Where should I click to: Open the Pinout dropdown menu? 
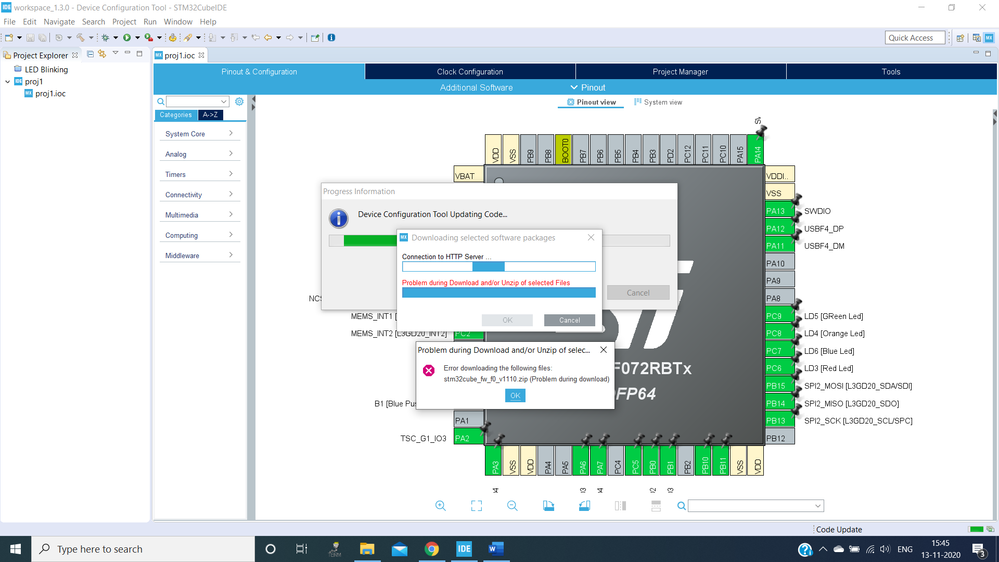pos(587,87)
